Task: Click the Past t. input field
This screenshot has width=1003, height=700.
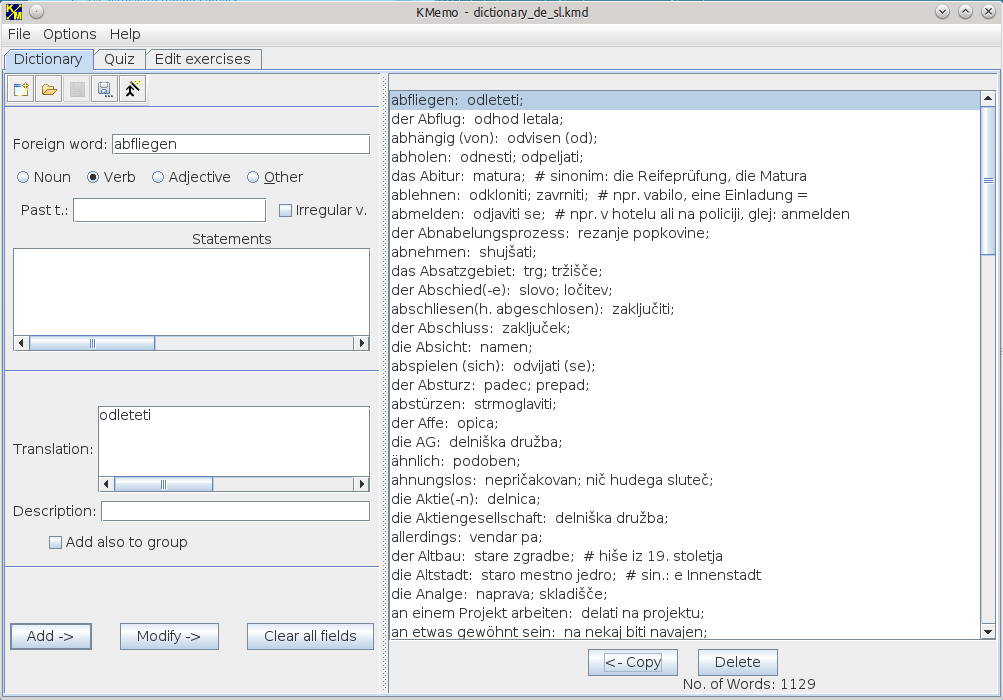Action: pos(170,210)
